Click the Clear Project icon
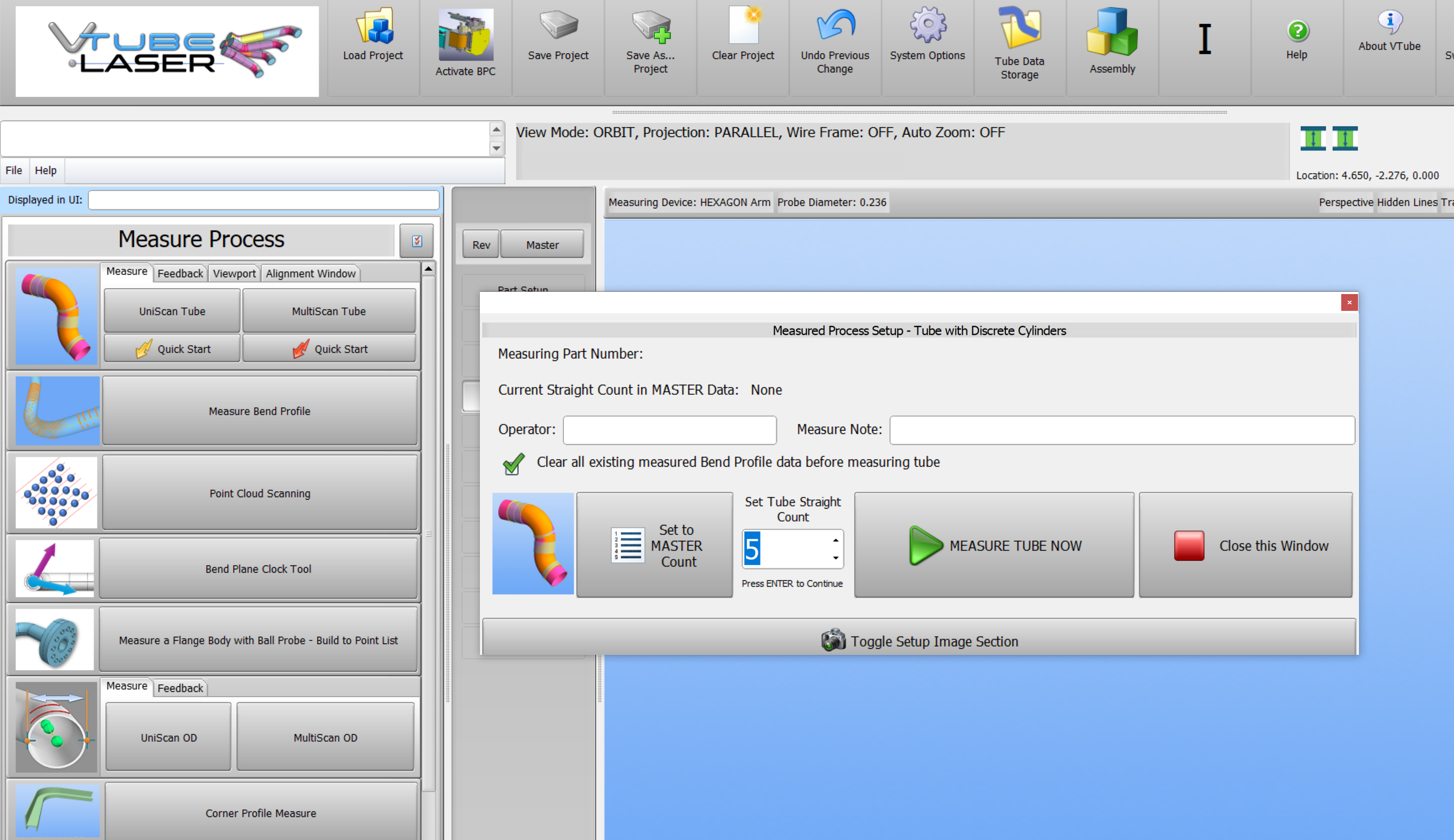 point(743,26)
